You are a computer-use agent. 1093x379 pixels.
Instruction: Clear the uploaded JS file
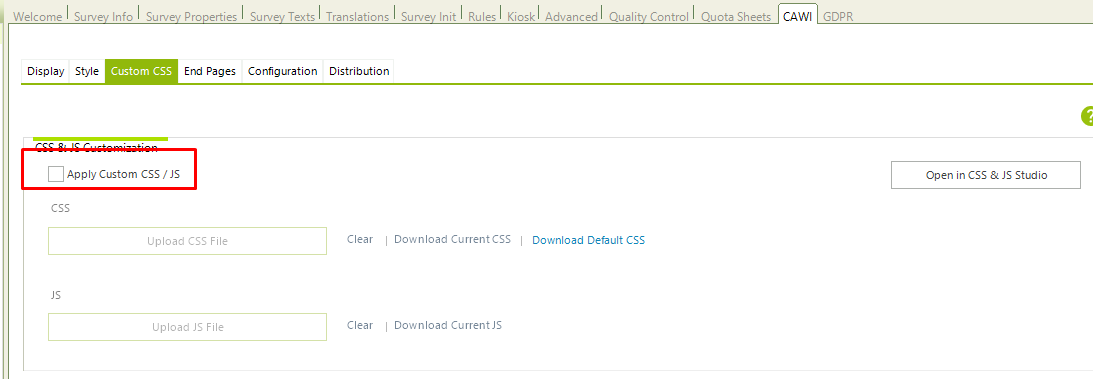coord(360,325)
